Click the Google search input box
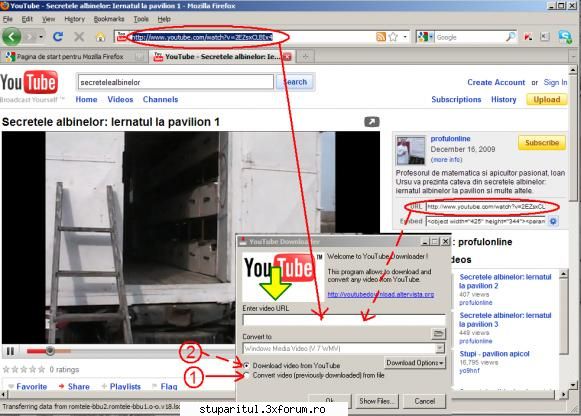581x416 pixels. click(x=470, y=37)
